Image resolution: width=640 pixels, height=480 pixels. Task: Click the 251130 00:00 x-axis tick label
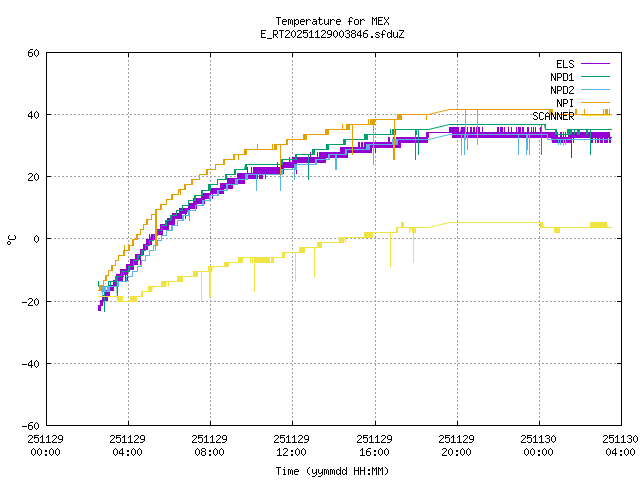coord(538,445)
